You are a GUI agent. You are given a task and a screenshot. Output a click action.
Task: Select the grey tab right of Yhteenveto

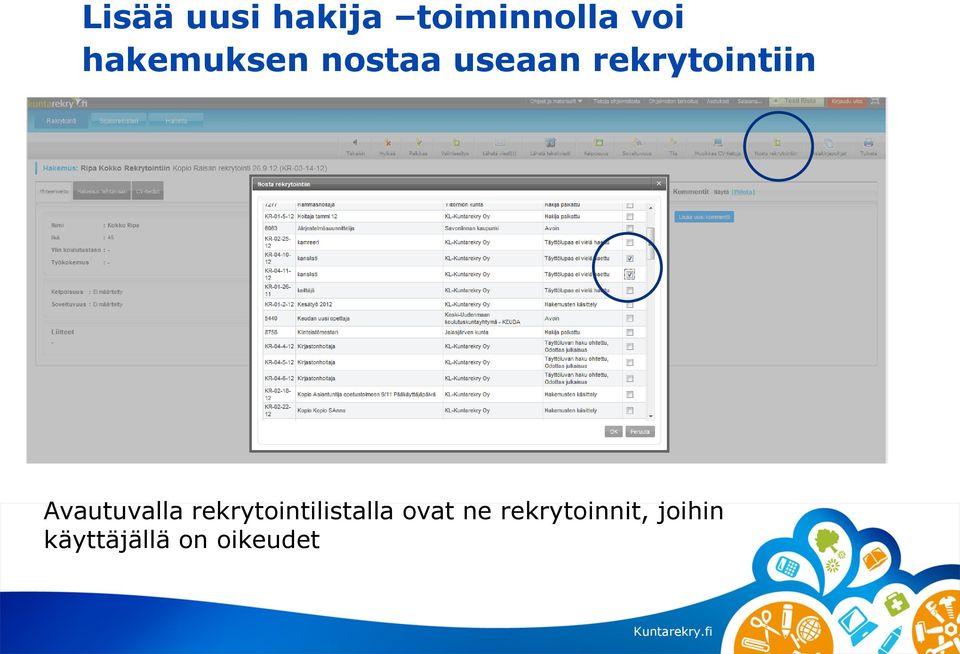point(103,191)
